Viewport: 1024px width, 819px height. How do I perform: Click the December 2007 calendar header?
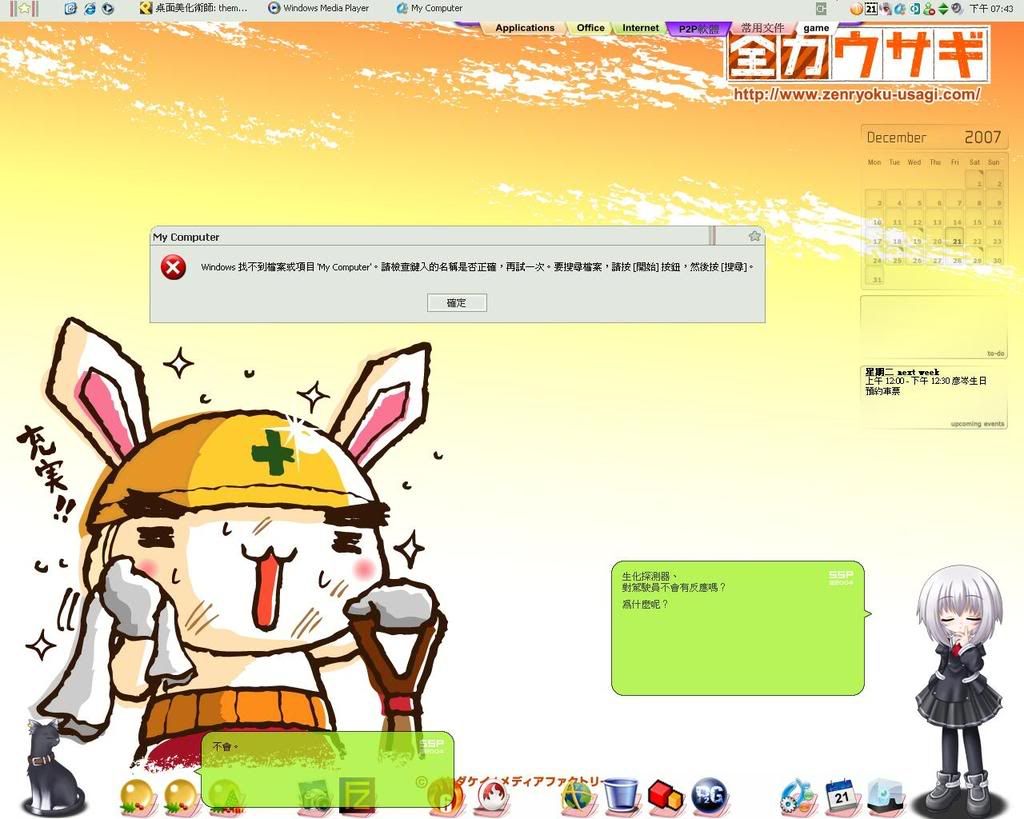933,137
